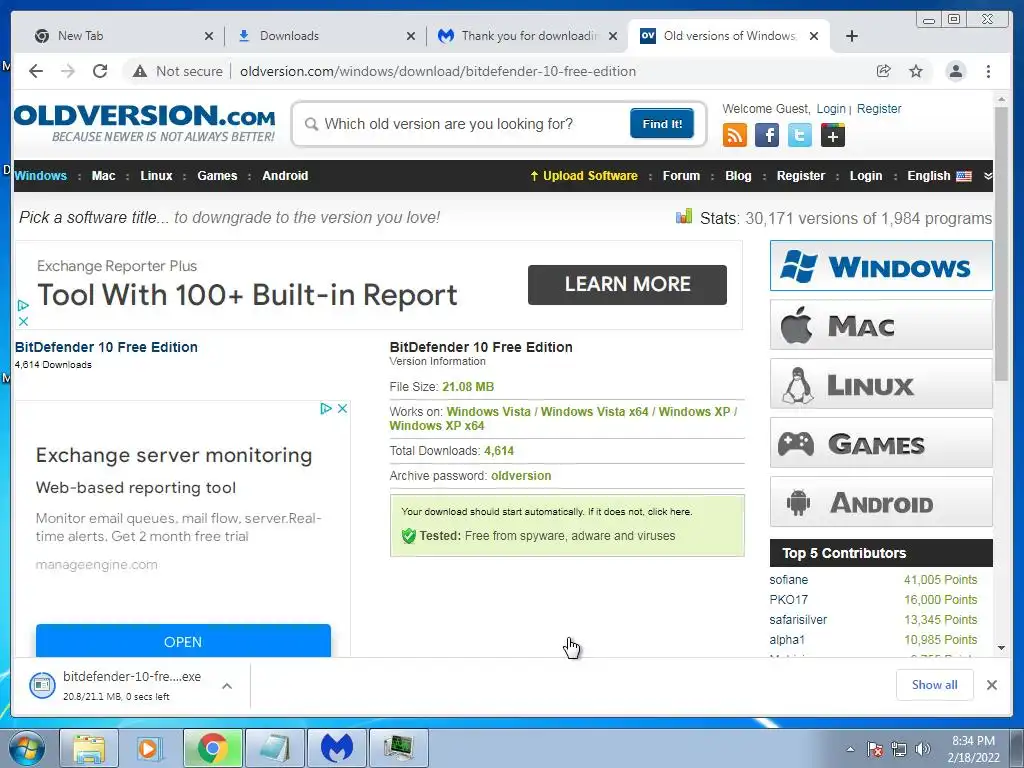Click the BitDefender 10 Free Edition link
Screen dimensions: 1024x768
click(x=106, y=347)
